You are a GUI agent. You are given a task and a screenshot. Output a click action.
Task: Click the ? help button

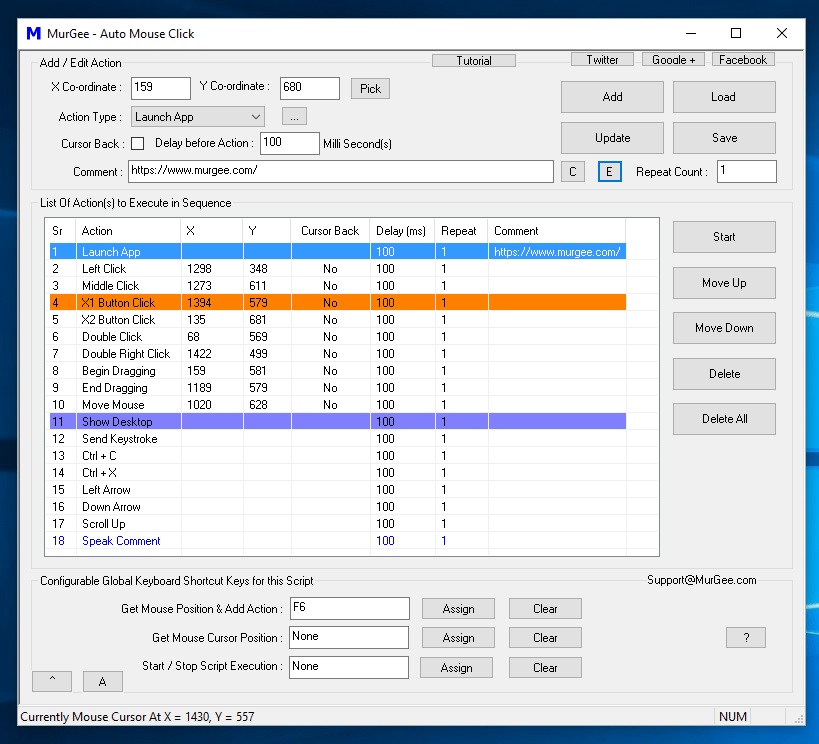click(745, 637)
